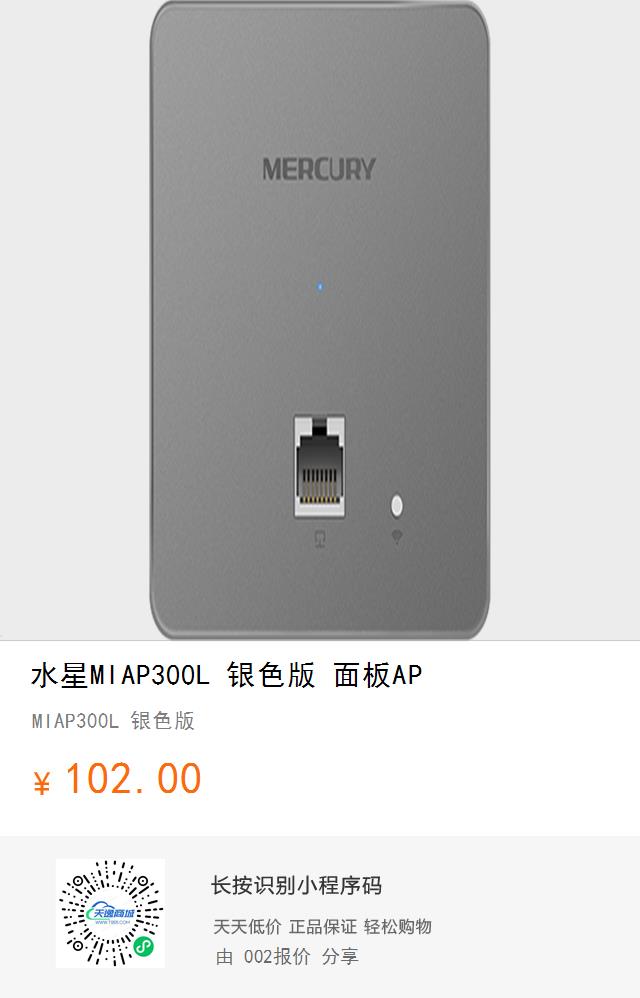This screenshot has width=640, height=998.
Task: Click the blue LED indicator light
Action: click(320, 286)
